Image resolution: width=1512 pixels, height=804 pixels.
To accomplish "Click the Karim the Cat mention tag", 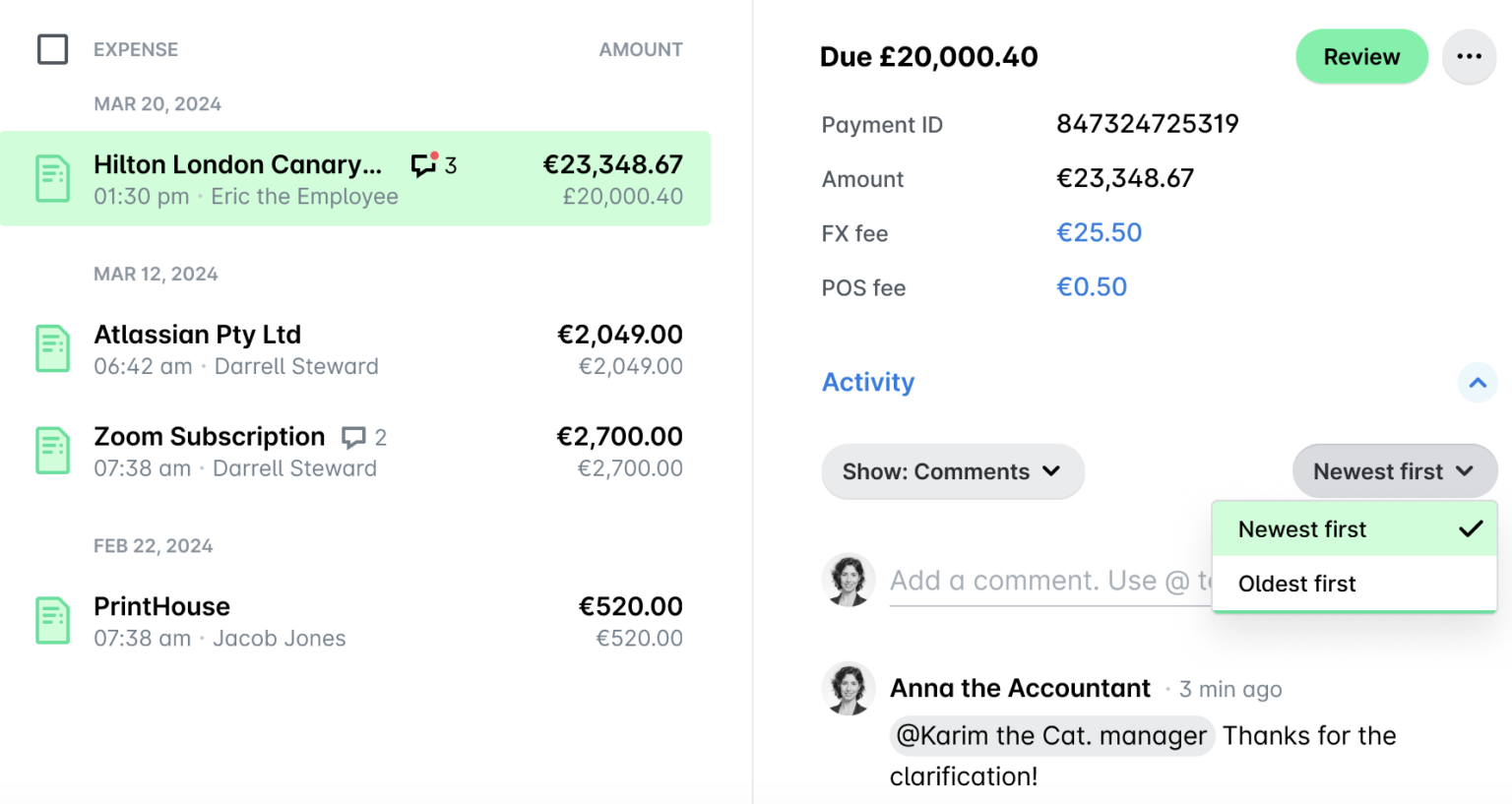I will pyautogui.click(x=1050, y=735).
